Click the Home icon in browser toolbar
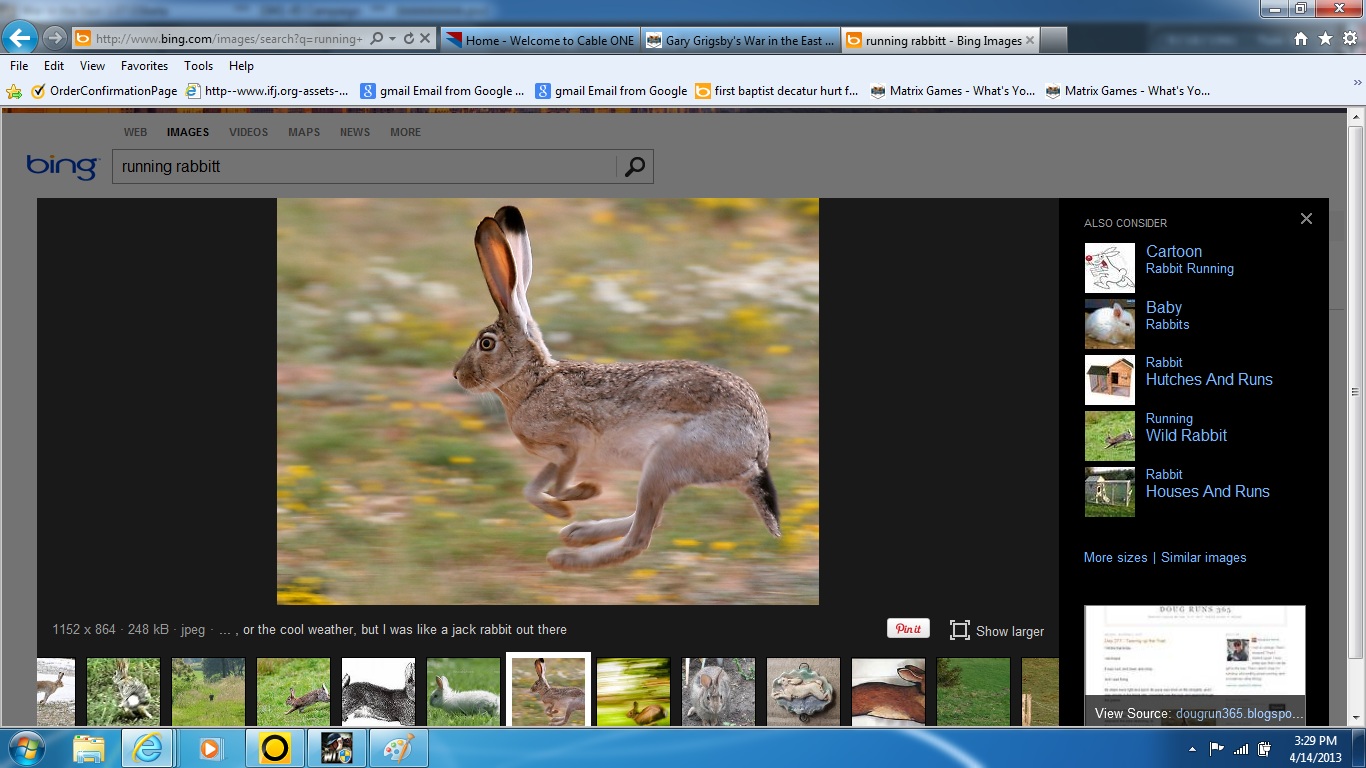The image size is (1366, 768). coord(1301,39)
